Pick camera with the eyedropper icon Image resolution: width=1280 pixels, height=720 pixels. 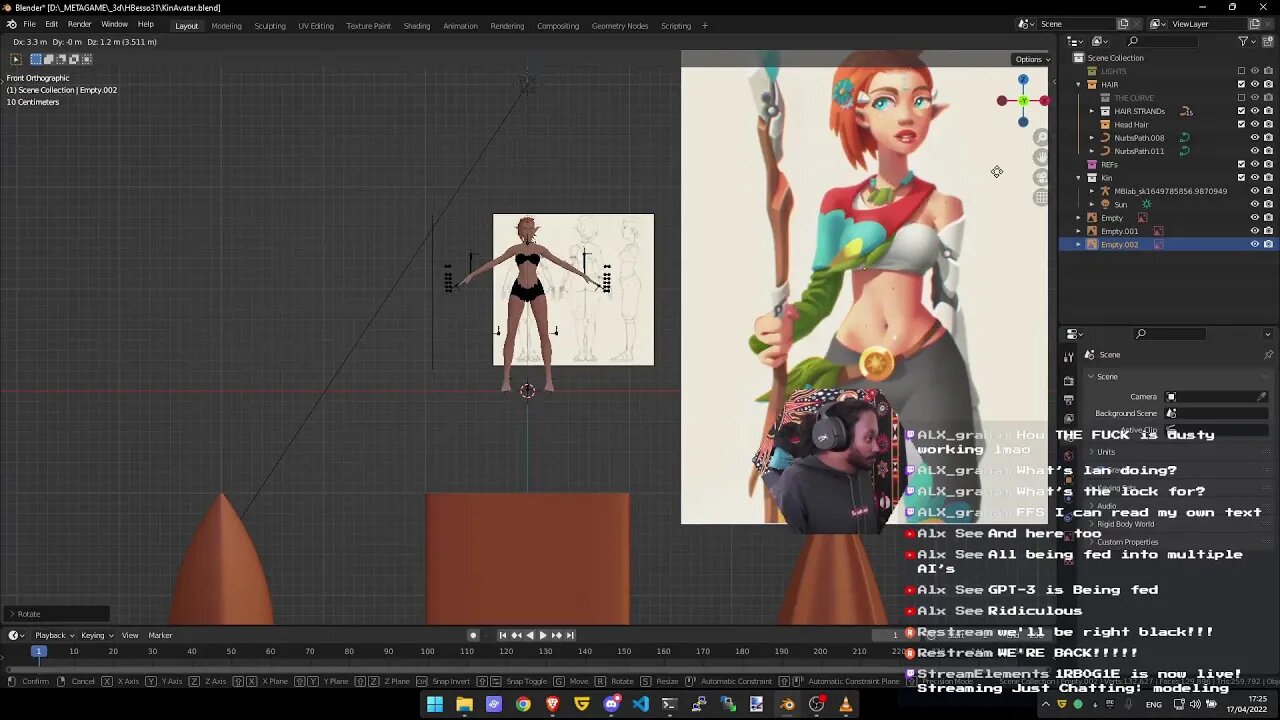(x=1262, y=397)
